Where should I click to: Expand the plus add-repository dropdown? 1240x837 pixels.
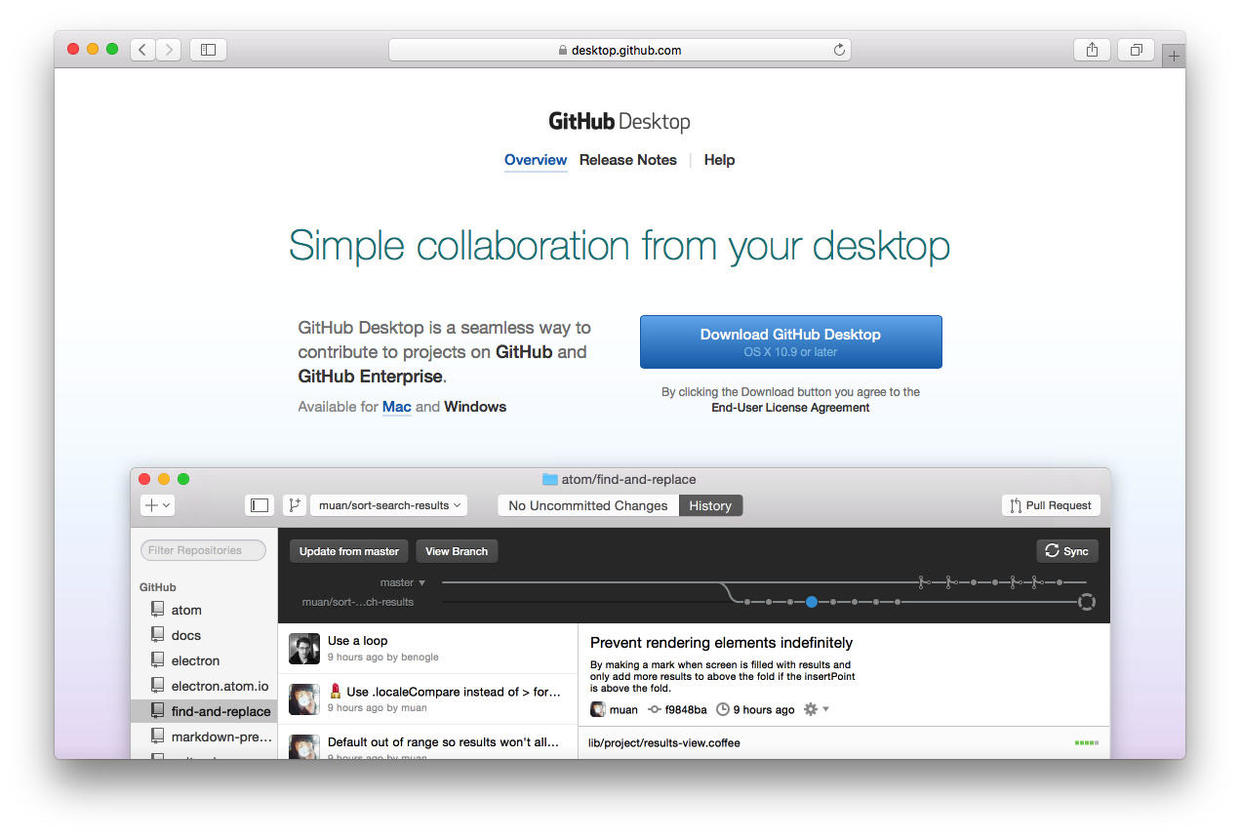pos(158,505)
